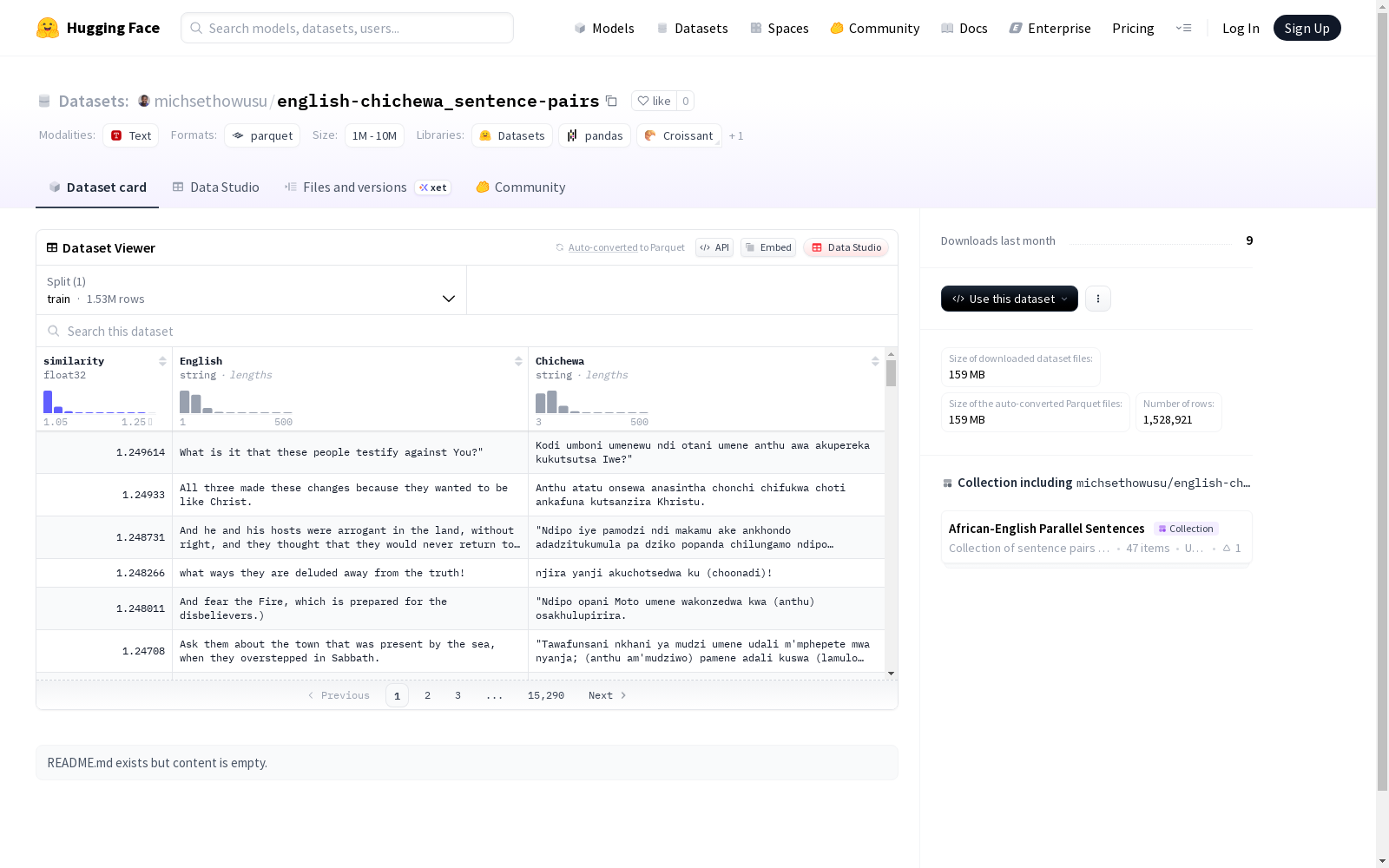Show the +1 additional libraries
This screenshot has height=868, width=1389.
tap(736, 136)
